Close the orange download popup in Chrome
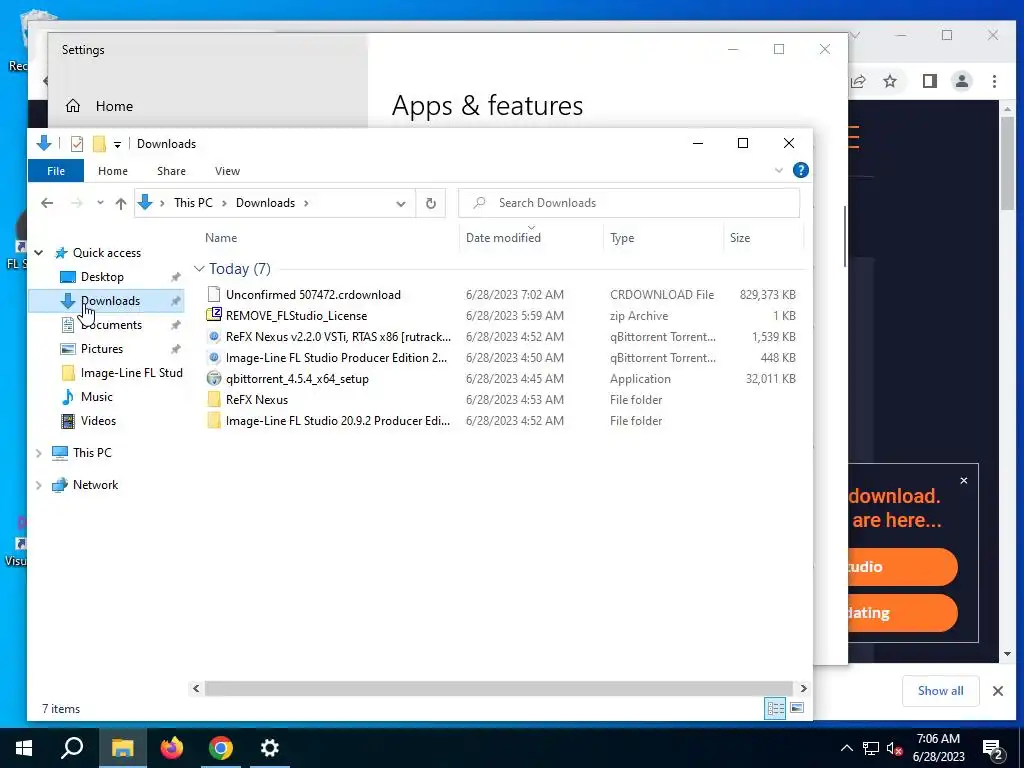Screen dimensions: 1024x768 pos(964,481)
